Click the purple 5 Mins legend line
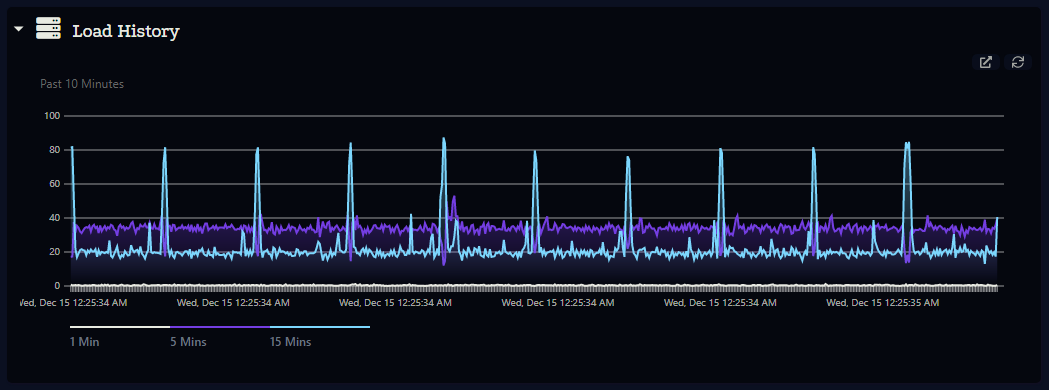The height and width of the screenshot is (390, 1049). (x=219, y=327)
